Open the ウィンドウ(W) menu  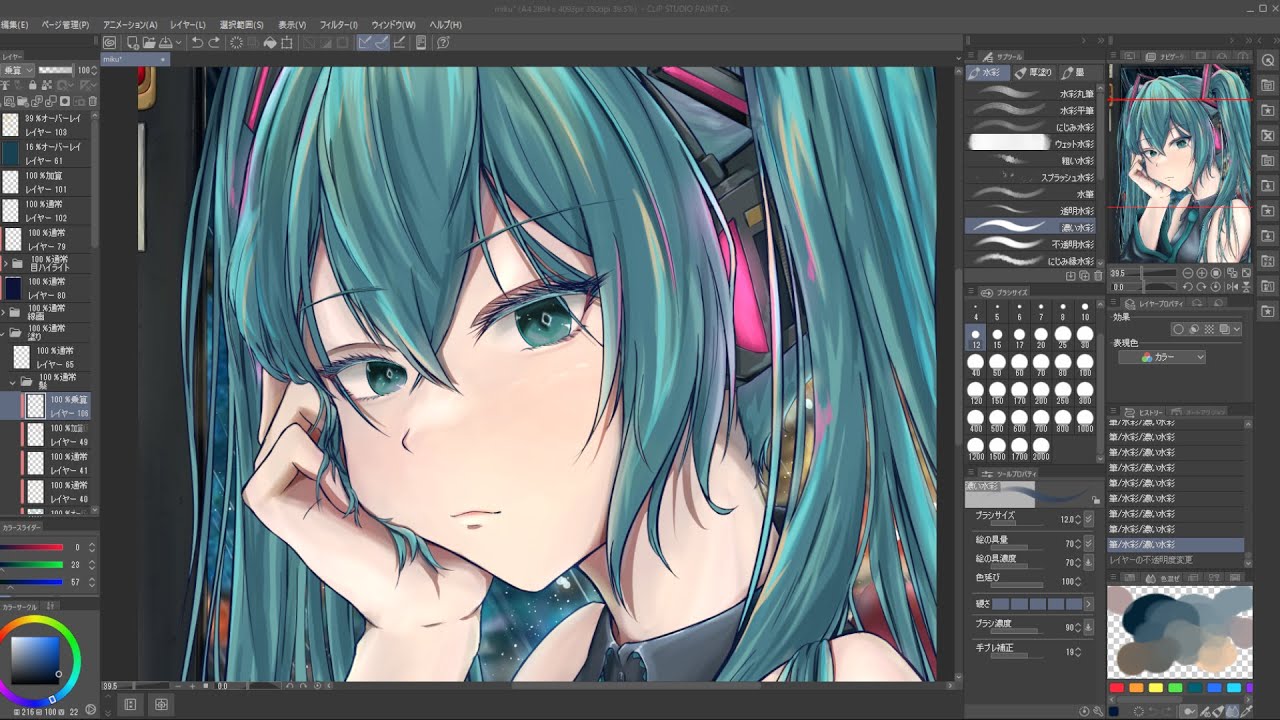(394, 24)
